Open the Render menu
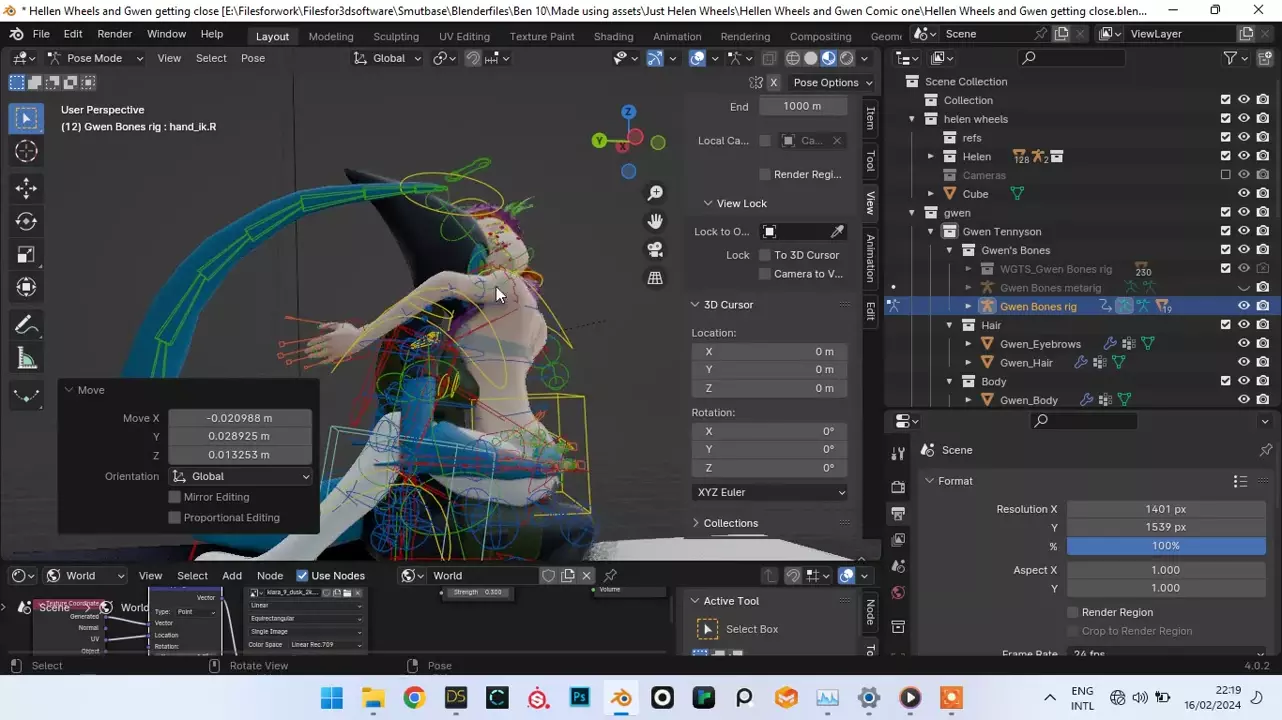1282x720 pixels. click(114, 34)
